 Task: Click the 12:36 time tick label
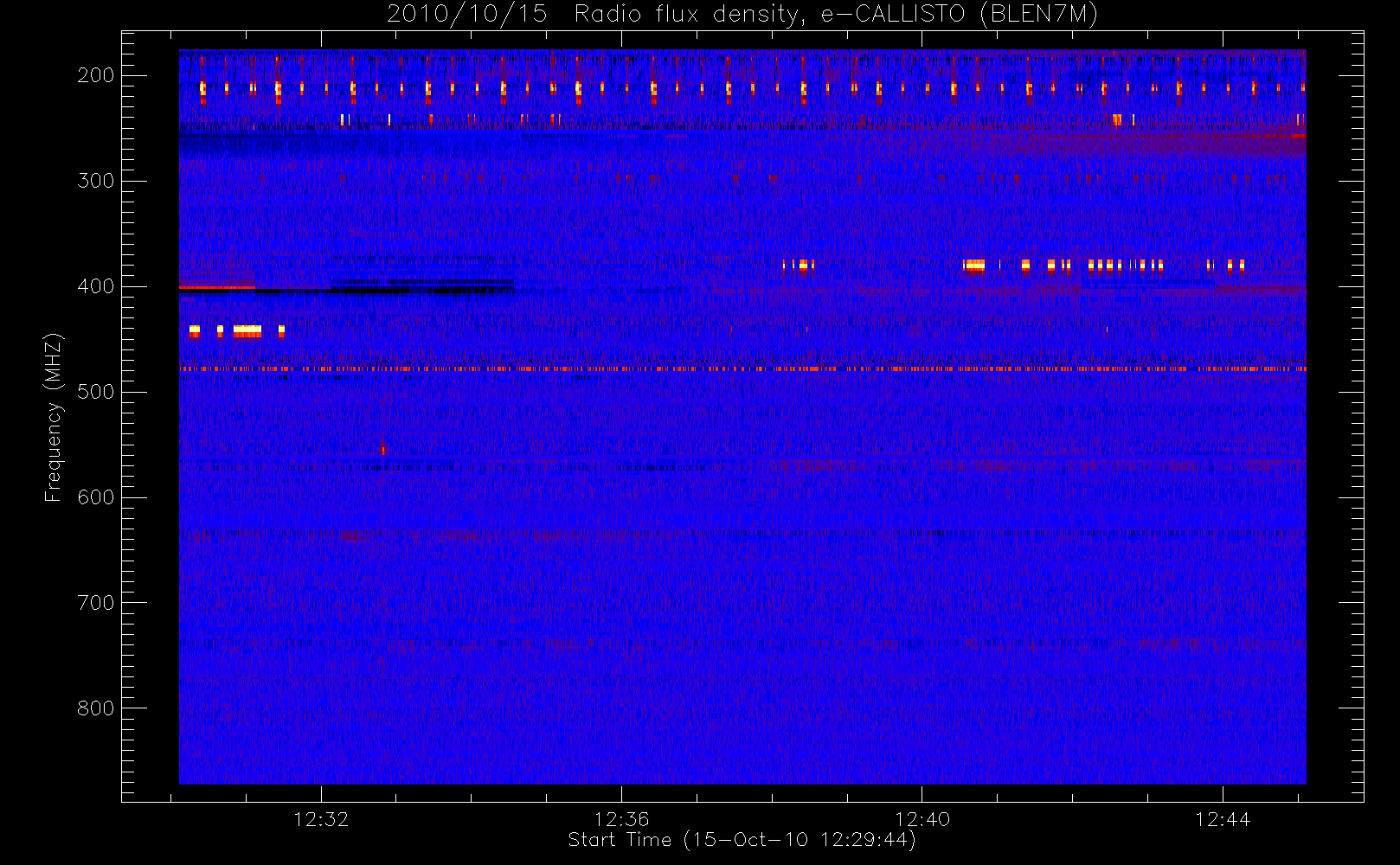tap(621, 819)
